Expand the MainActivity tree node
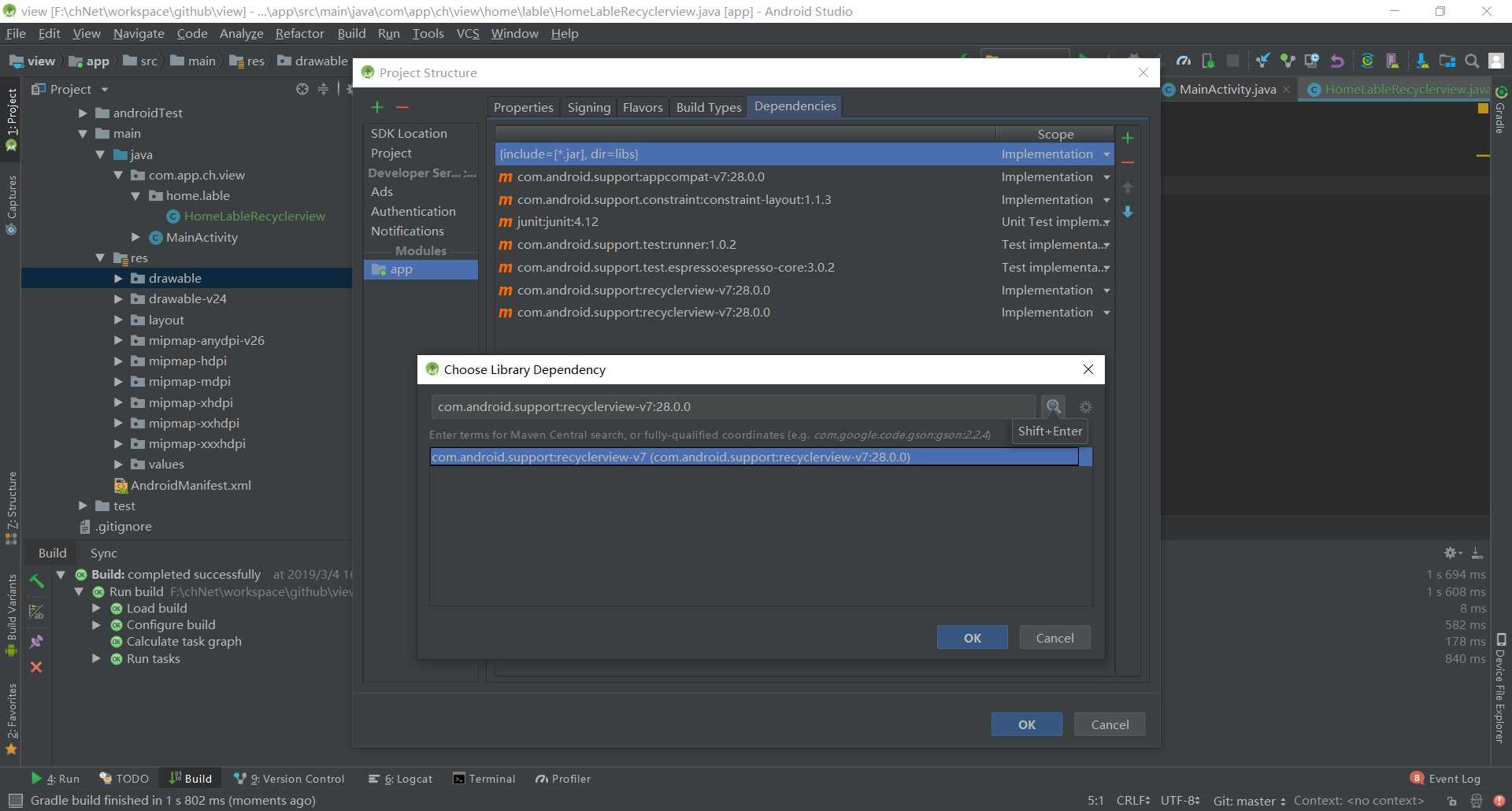1512x811 pixels. (135, 237)
